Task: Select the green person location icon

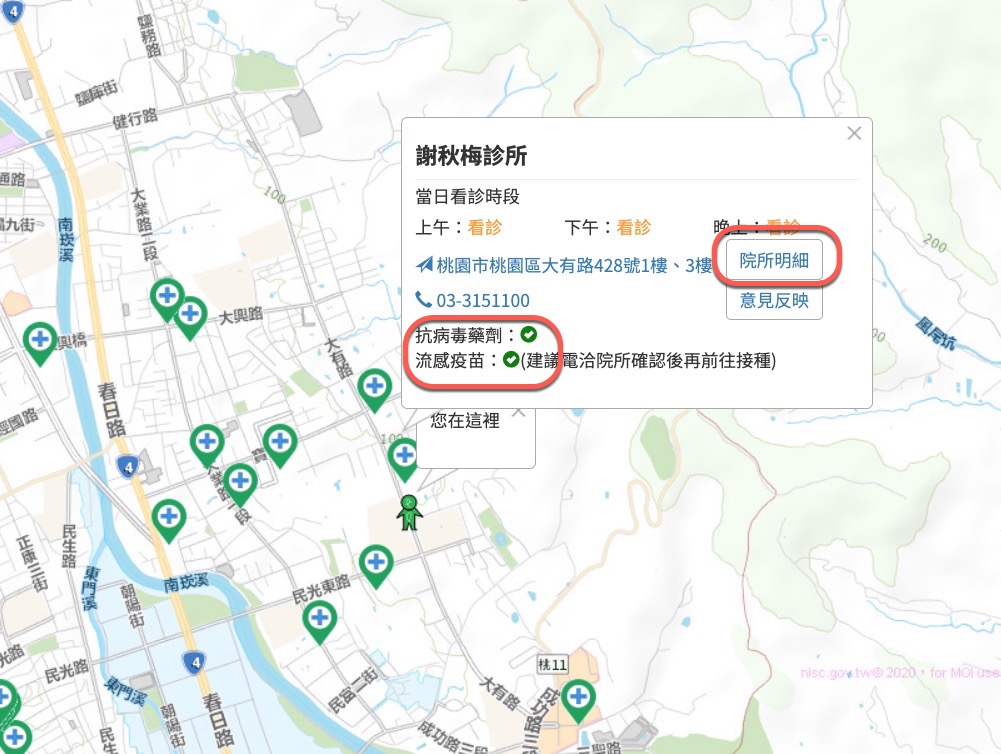Action: coord(409,513)
